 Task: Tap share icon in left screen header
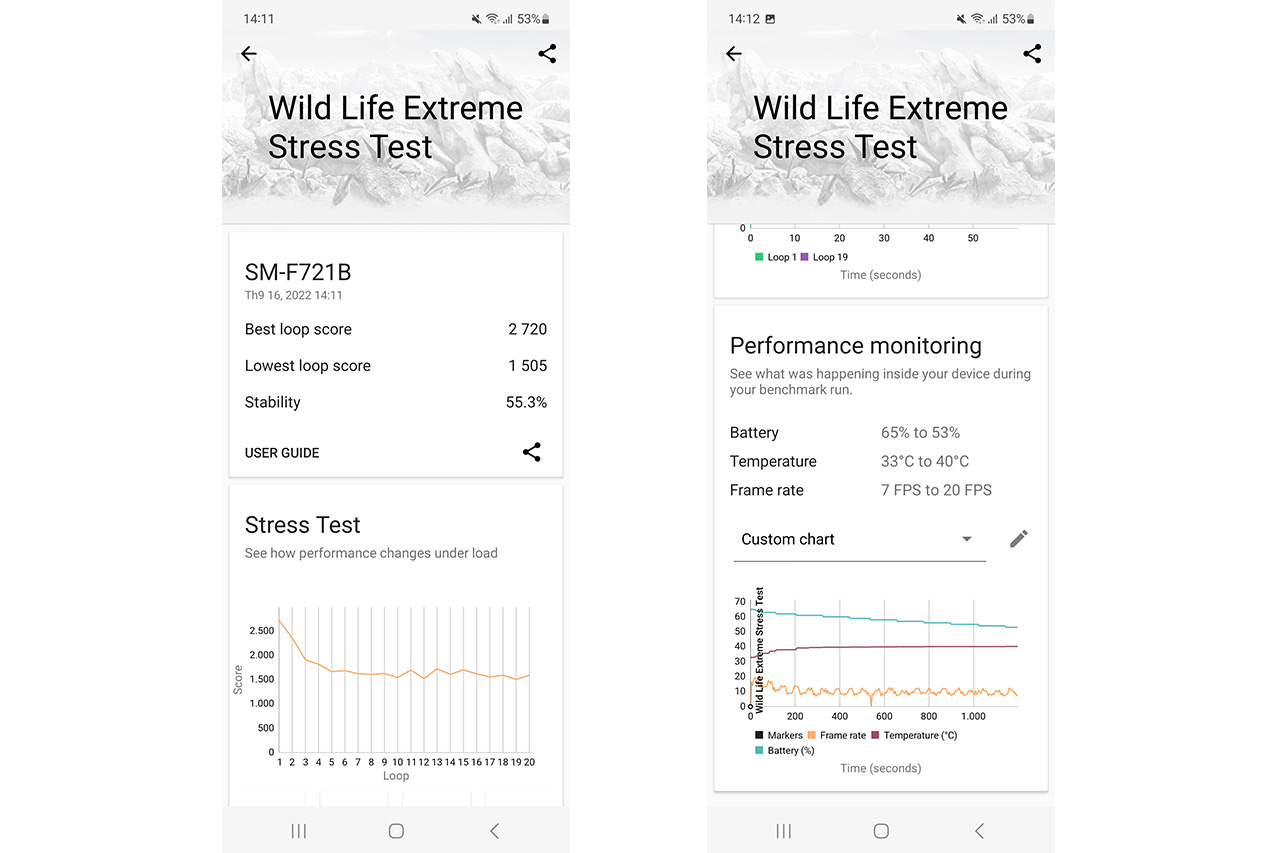tap(547, 54)
